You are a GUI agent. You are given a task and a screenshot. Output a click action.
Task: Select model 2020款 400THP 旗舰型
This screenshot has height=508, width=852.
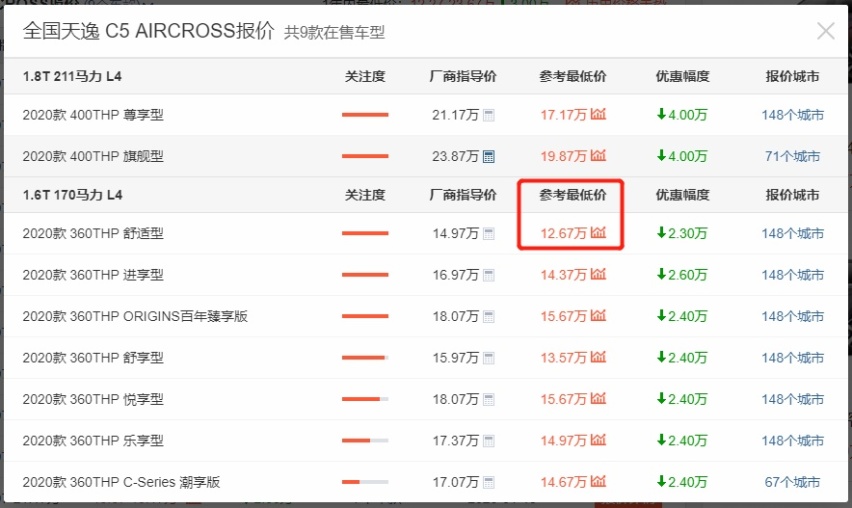tap(93, 156)
